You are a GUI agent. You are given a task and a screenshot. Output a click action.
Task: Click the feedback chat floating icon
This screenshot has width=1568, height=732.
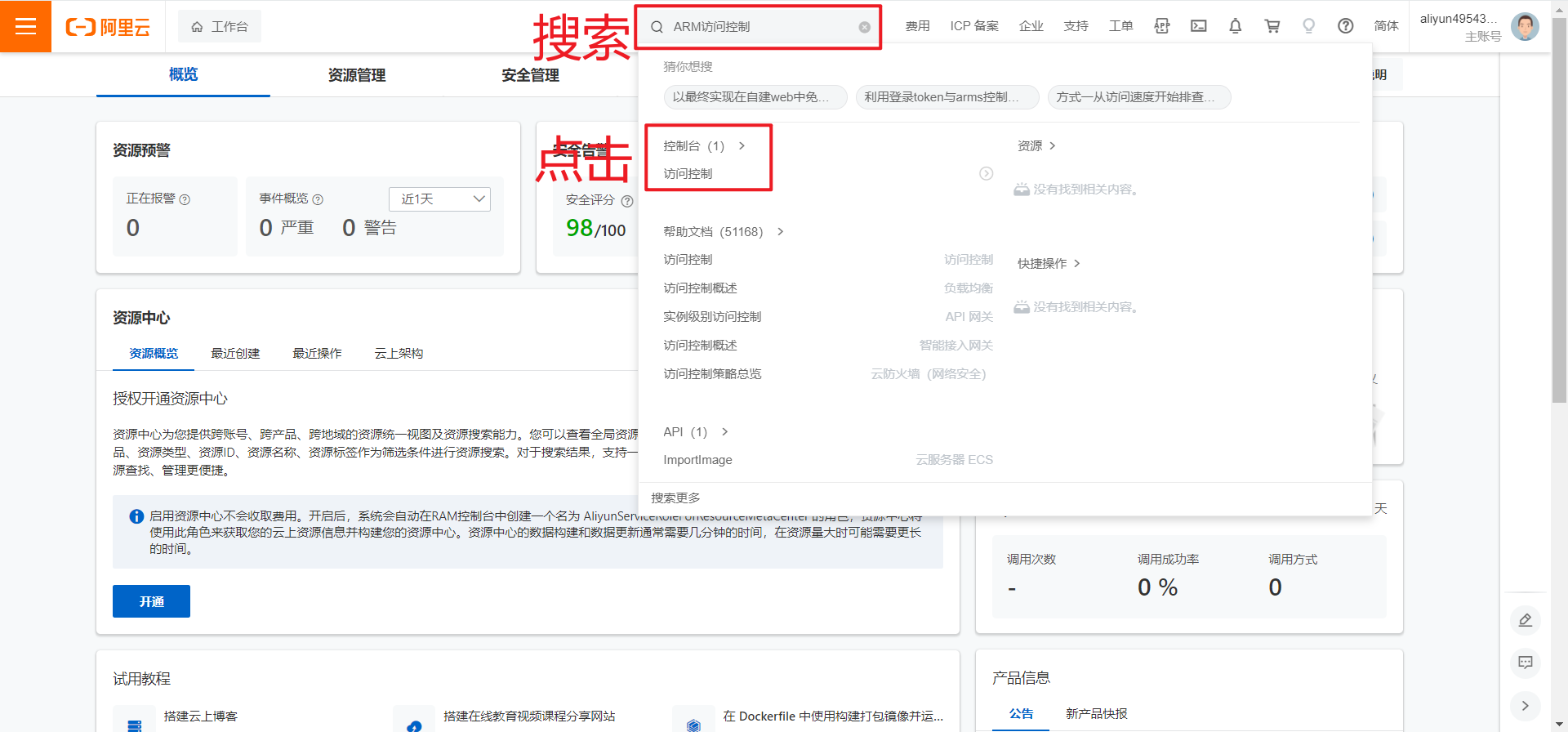click(1526, 663)
